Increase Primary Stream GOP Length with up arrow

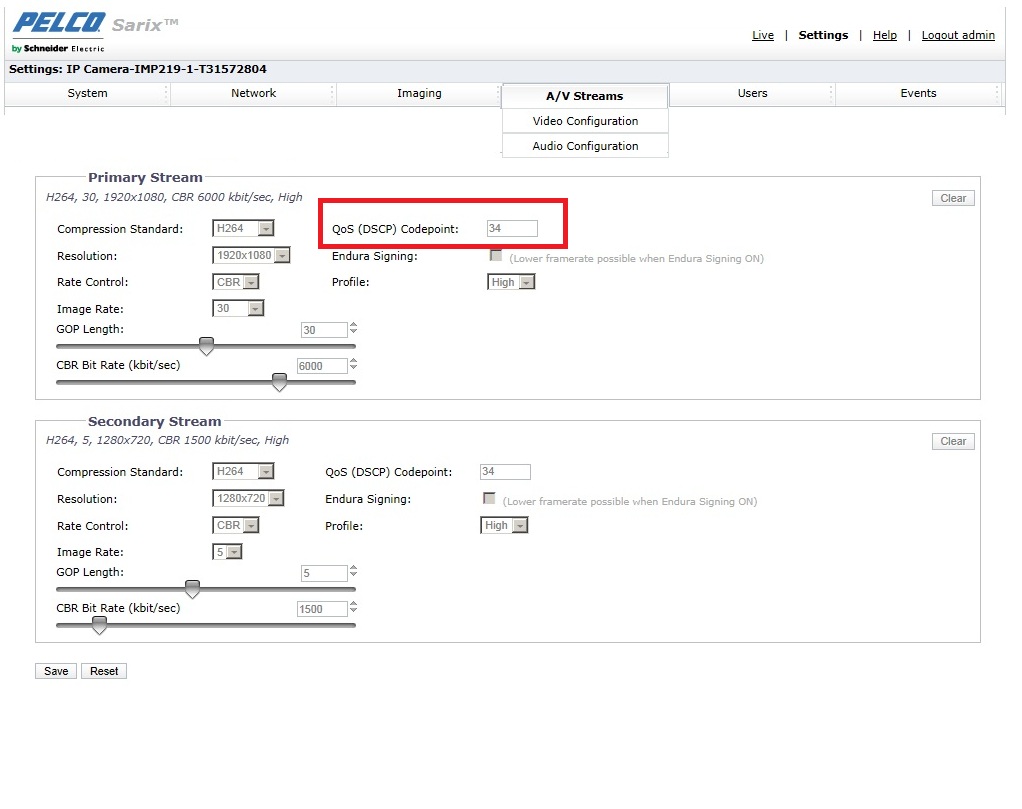pos(354,326)
